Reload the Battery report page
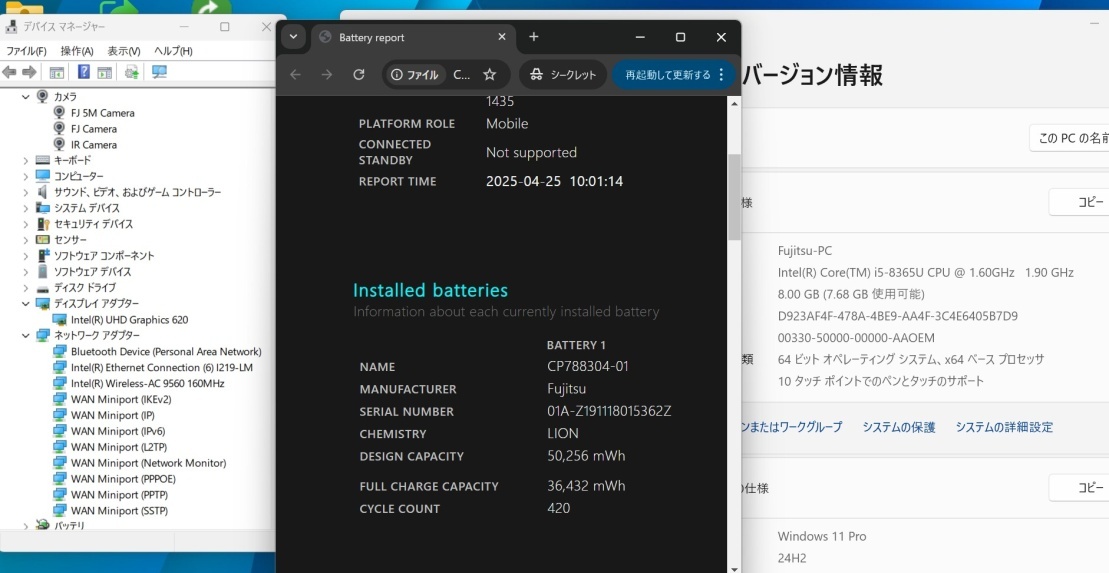The height and width of the screenshot is (573, 1109). tap(359, 74)
